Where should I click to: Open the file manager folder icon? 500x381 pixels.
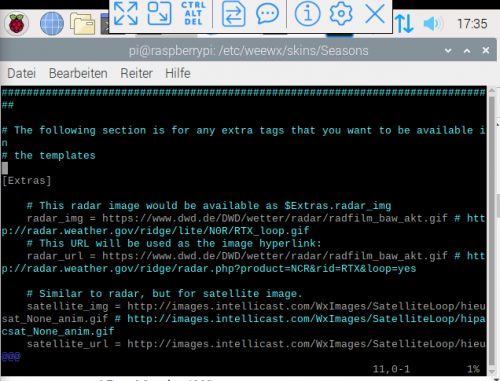(x=82, y=24)
